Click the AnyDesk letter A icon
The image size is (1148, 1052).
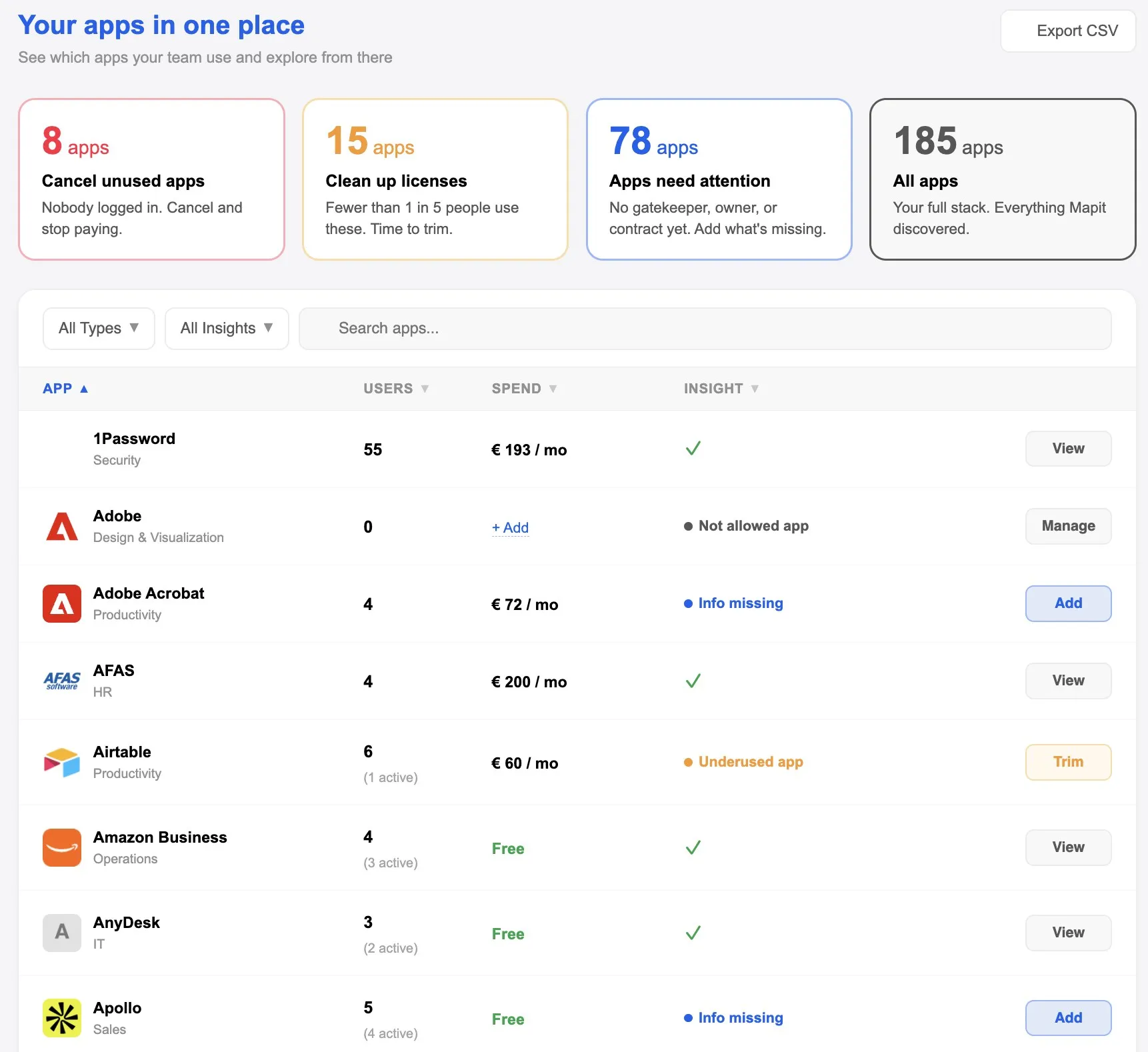[62, 933]
